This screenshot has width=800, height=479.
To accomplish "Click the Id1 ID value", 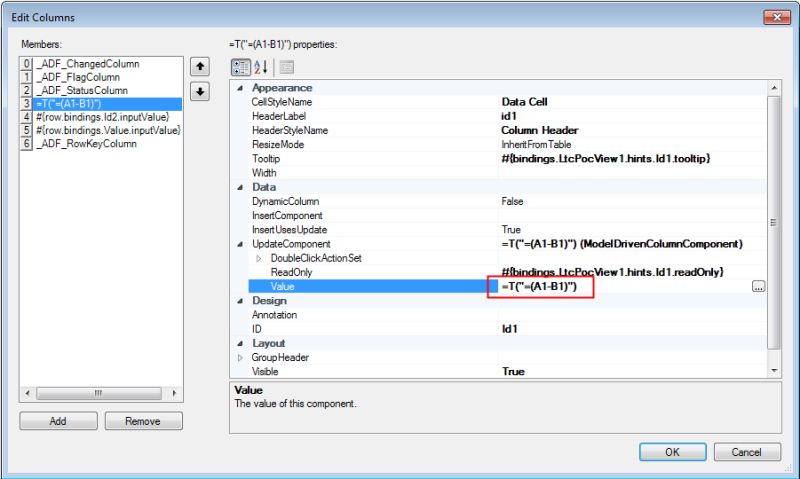I will pyautogui.click(x=509, y=330).
